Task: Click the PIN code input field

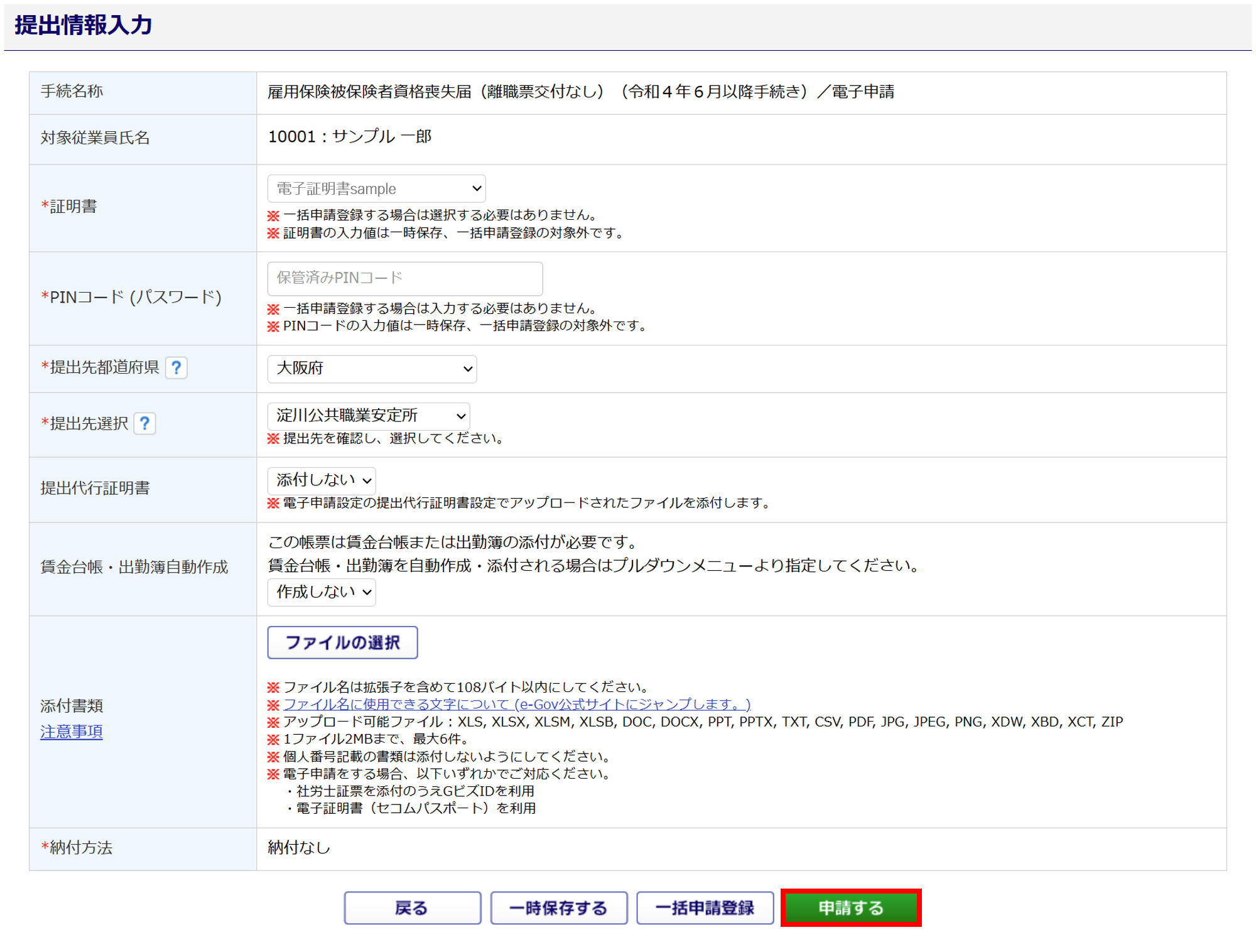Action: pos(404,278)
